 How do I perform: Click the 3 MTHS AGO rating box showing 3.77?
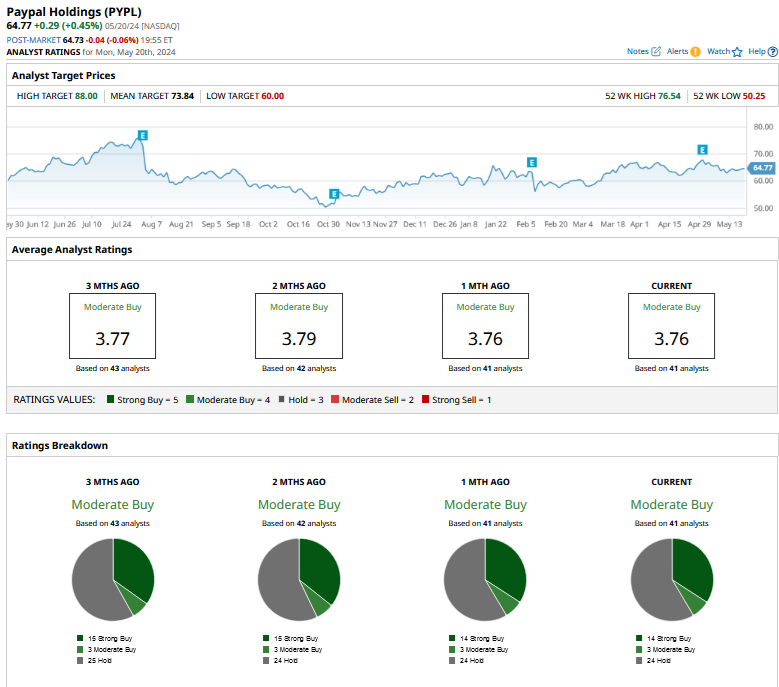click(x=112, y=325)
